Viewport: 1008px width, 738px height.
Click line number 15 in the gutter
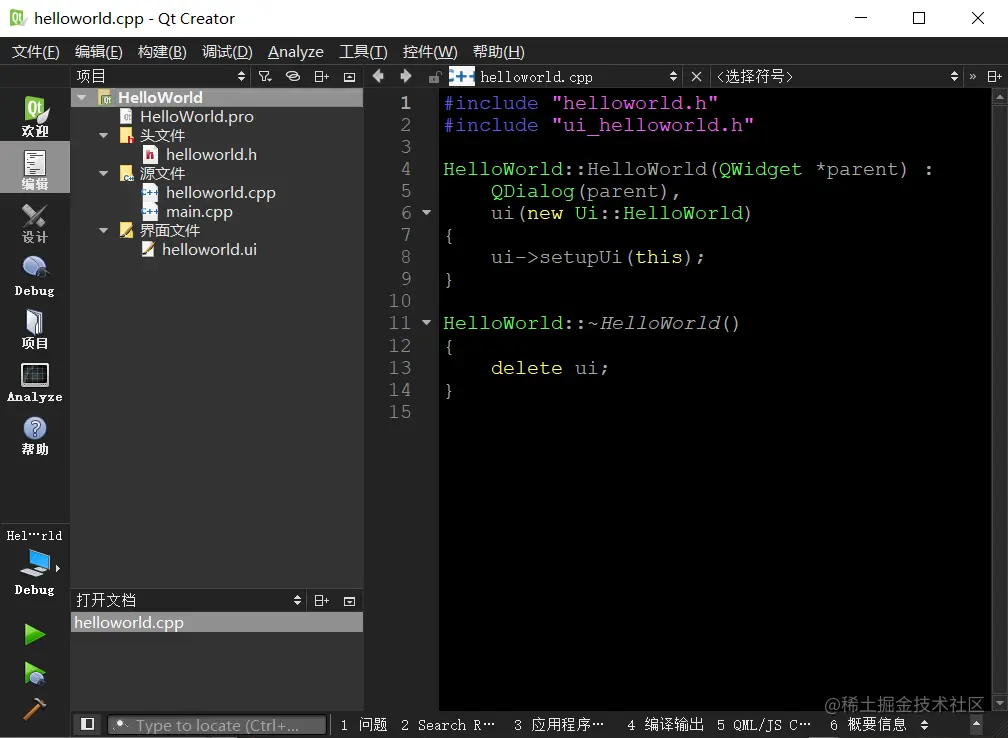click(x=399, y=411)
